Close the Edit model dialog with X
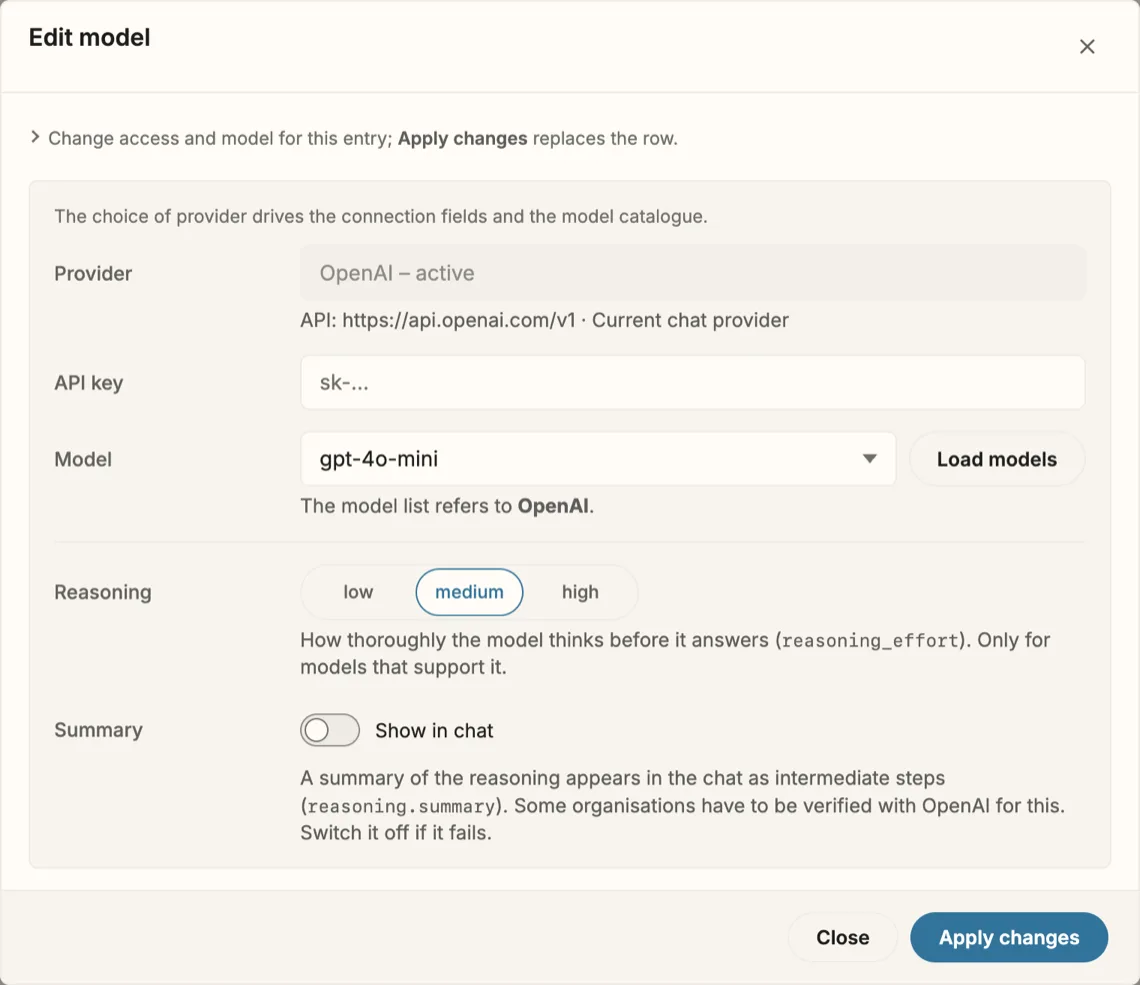Viewport: 1140px width, 985px height. [1087, 47]
